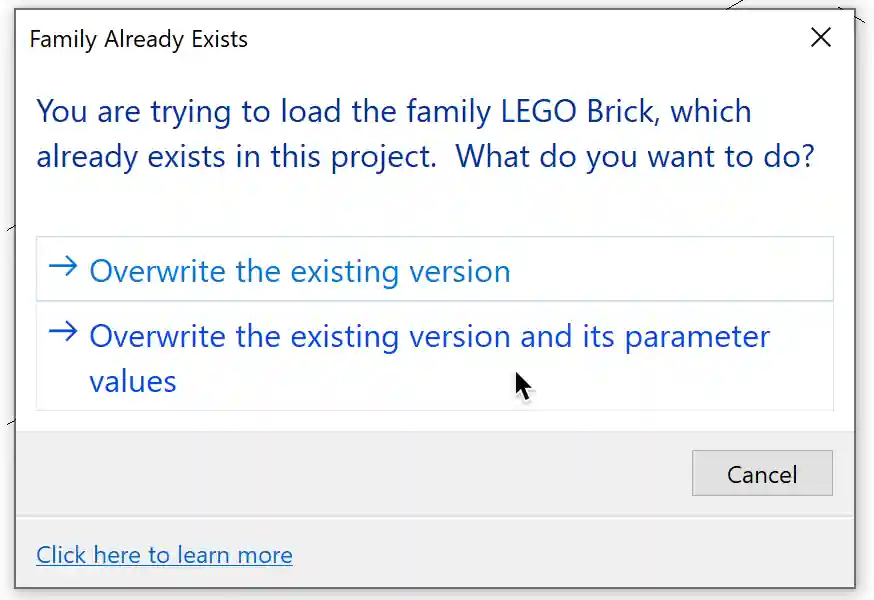Click the "What do you want to do?" question
This screenshot has width=874, height=600.
tap(635, 157)
